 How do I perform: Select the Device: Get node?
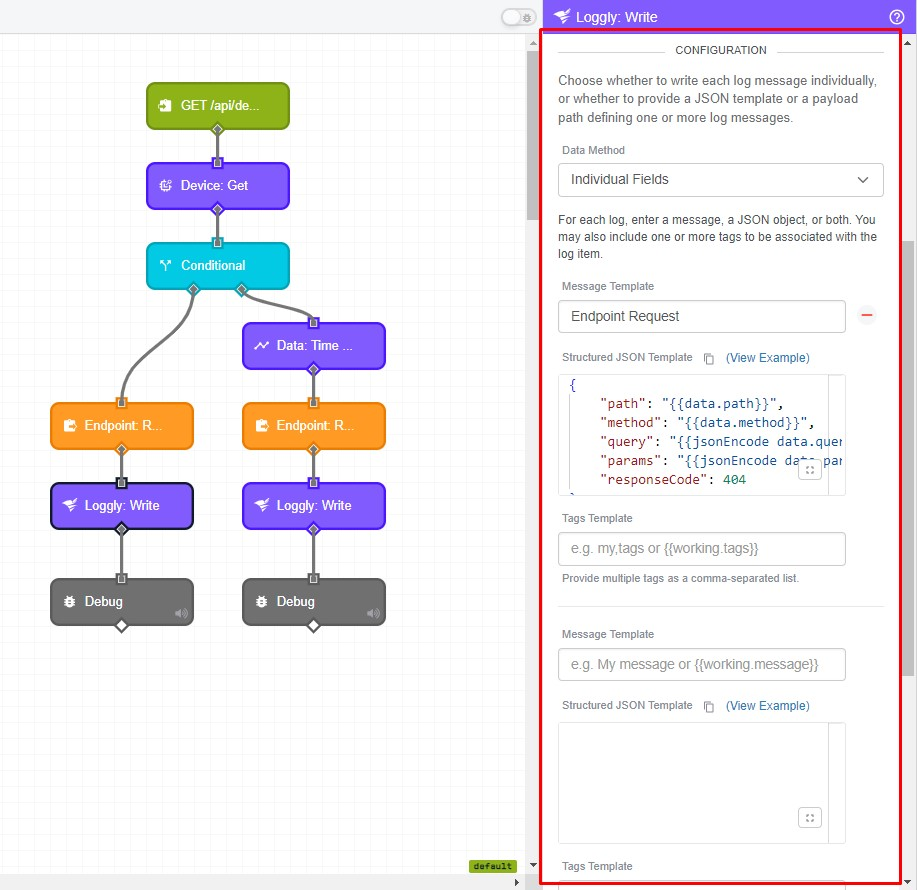pyautogui.click(x=218, y=186)
